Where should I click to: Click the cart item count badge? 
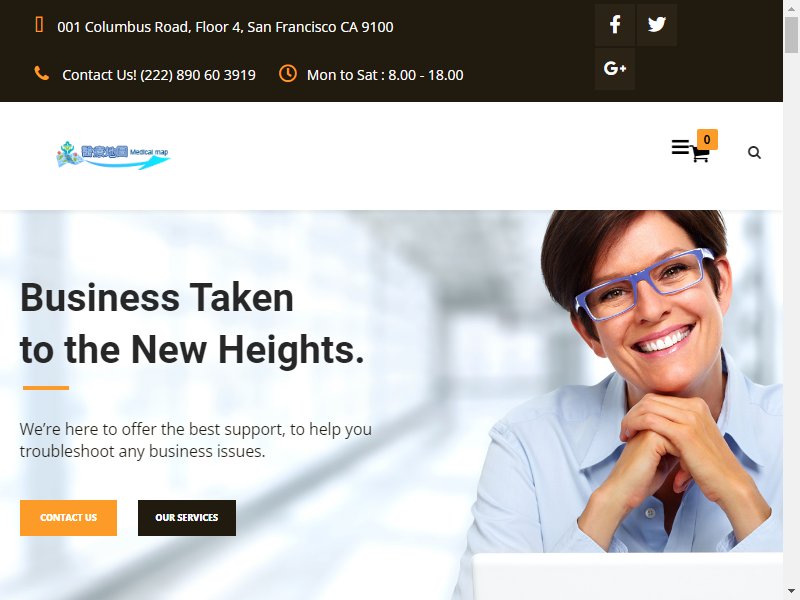pos(707,139)
